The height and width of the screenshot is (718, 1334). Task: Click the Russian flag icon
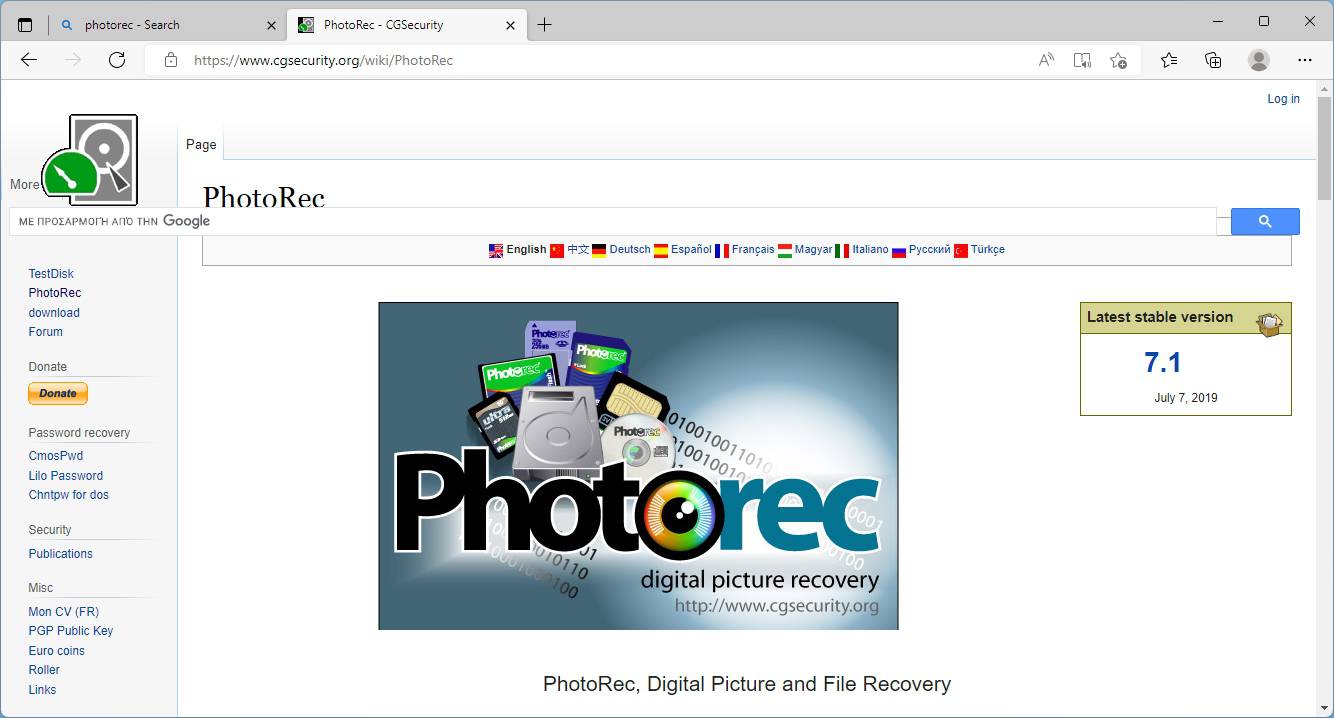(899, 251)
